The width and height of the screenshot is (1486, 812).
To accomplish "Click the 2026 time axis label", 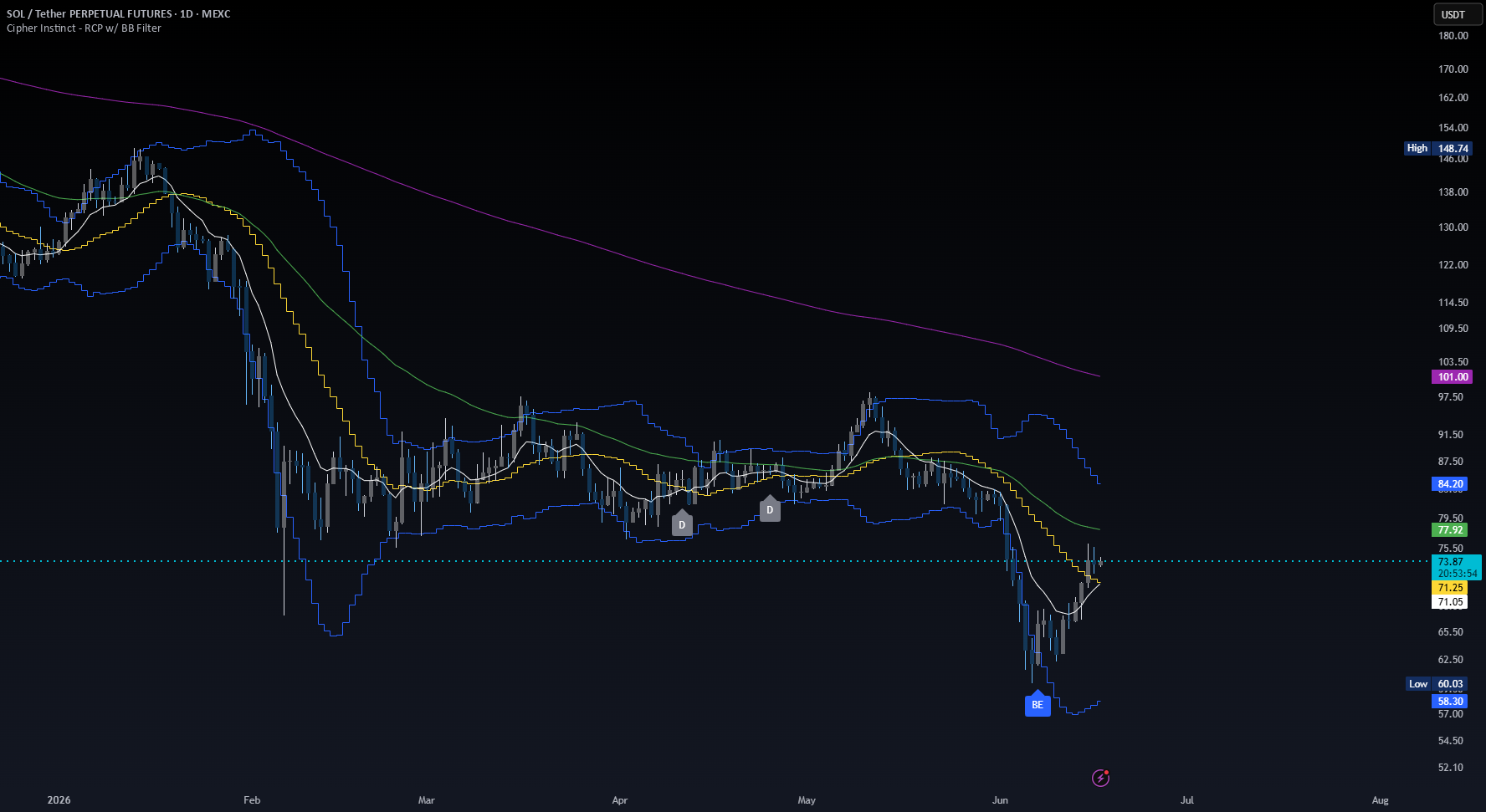I will pos(59,799).
